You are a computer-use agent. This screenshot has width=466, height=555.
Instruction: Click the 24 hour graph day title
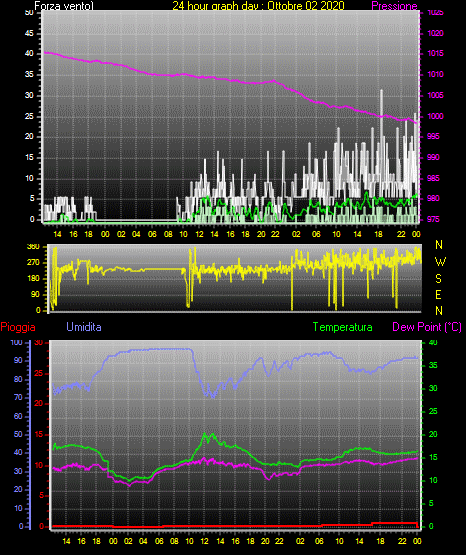pyautogui.click(x=258, y=6)
